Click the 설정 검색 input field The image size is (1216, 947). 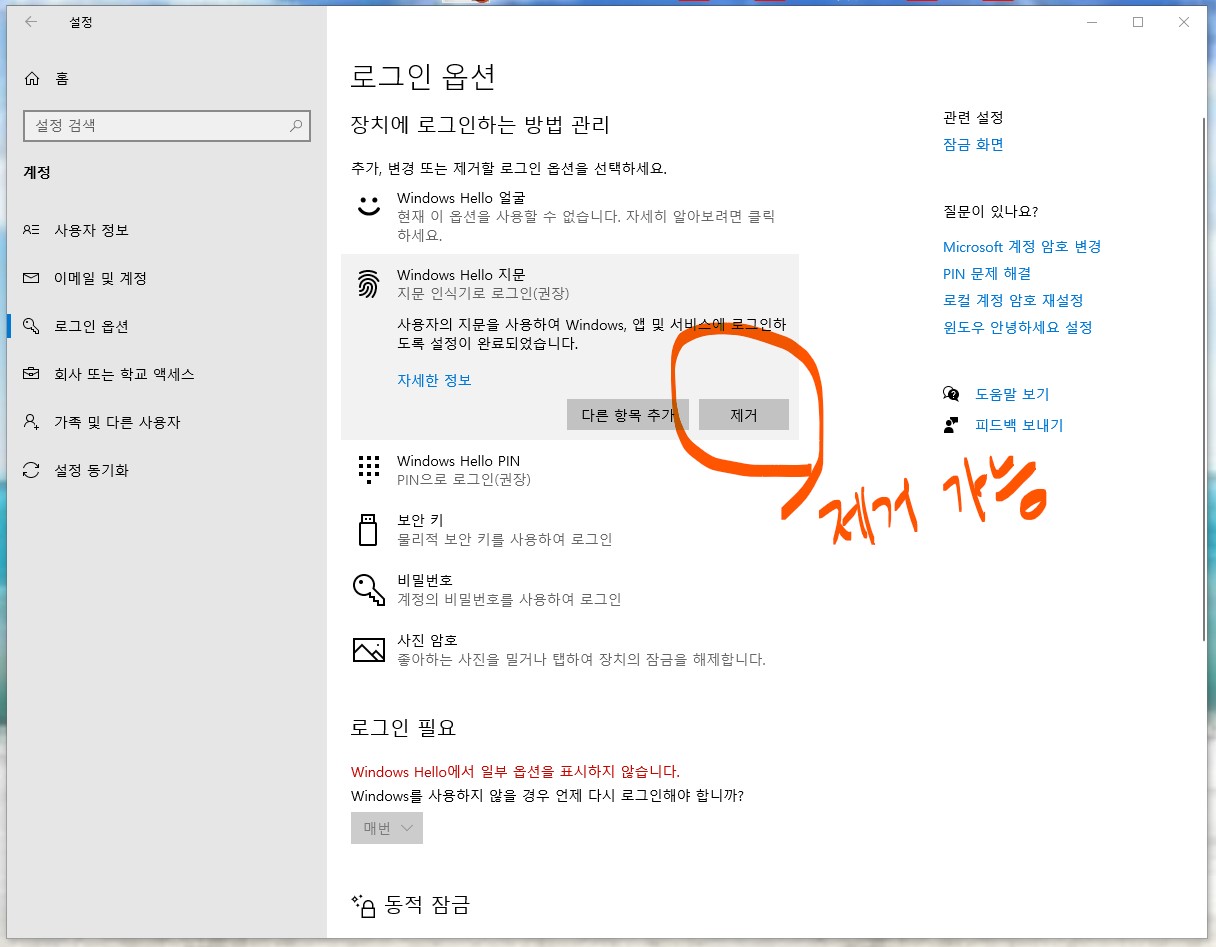point(166,126)
